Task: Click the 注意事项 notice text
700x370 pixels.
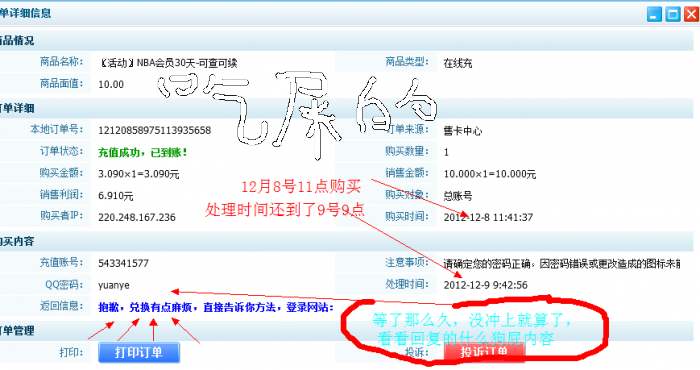Action: point(562,264)
